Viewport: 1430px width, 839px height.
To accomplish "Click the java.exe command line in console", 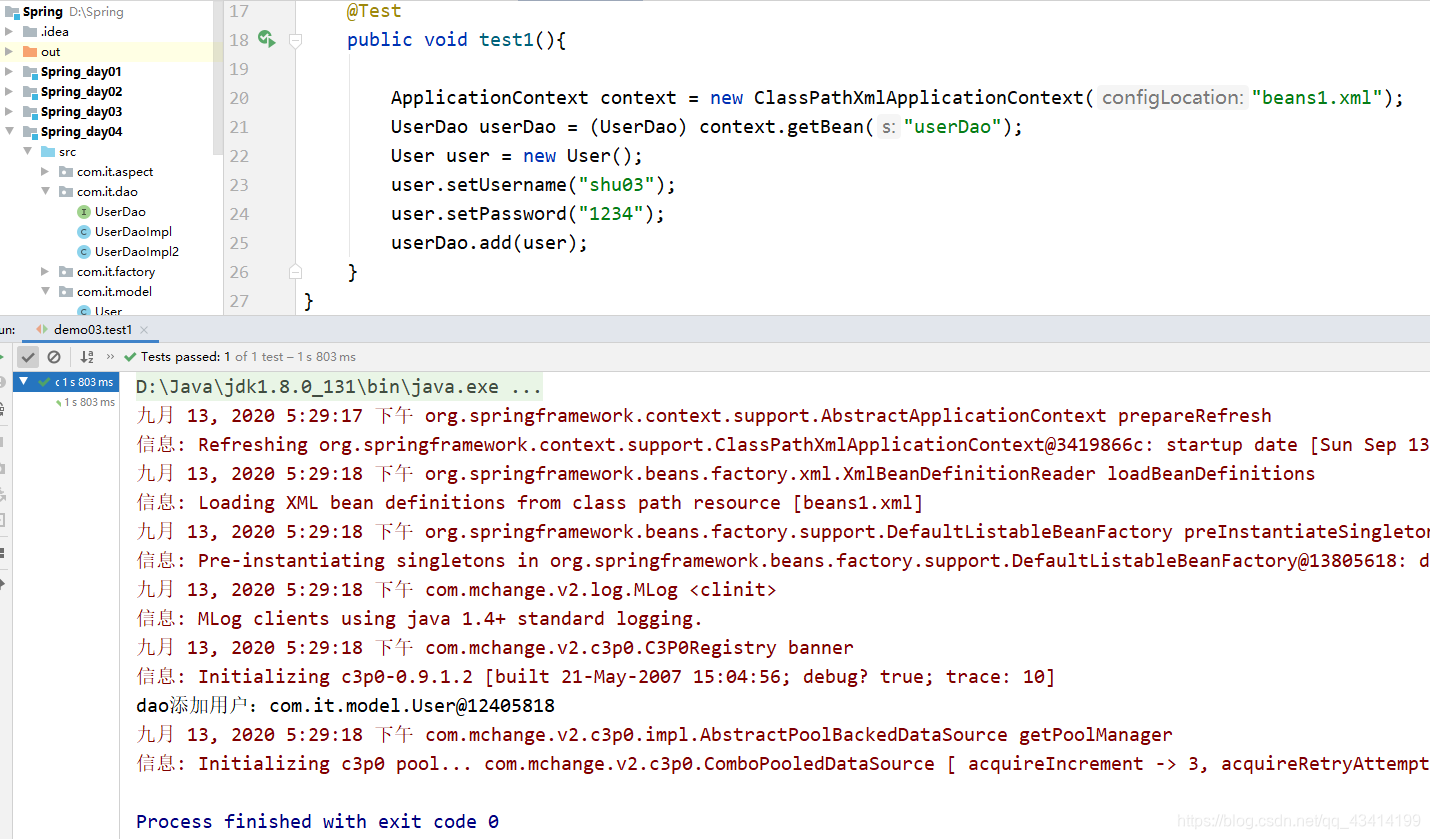I will [339, 386].
